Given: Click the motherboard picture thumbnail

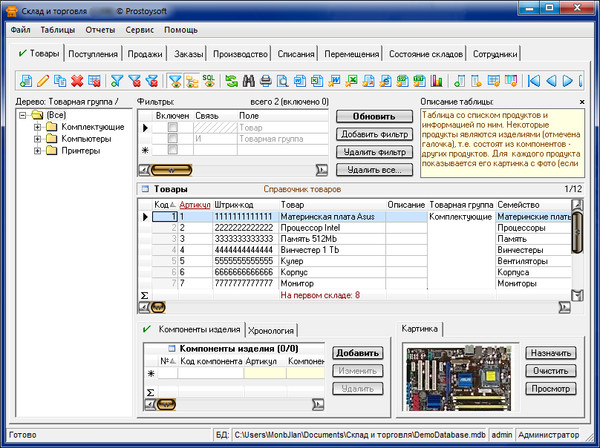Looking at the screenshot, I should (x=458, y=375).
